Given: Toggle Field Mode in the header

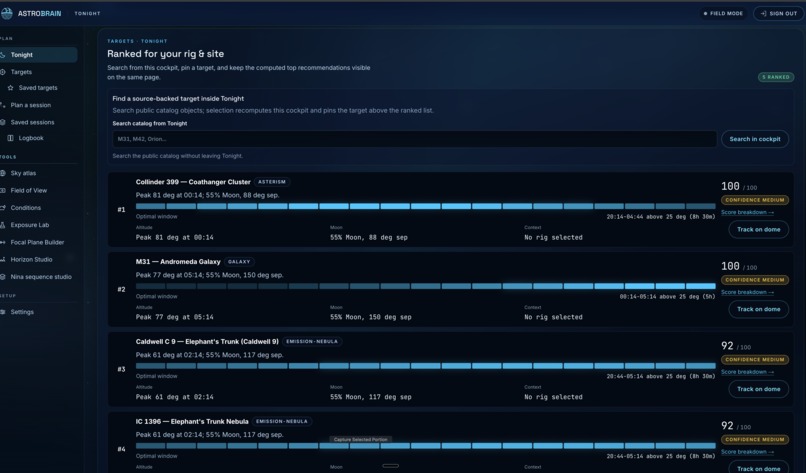Looking at the screenshot, I should click(x=723, y=13).
